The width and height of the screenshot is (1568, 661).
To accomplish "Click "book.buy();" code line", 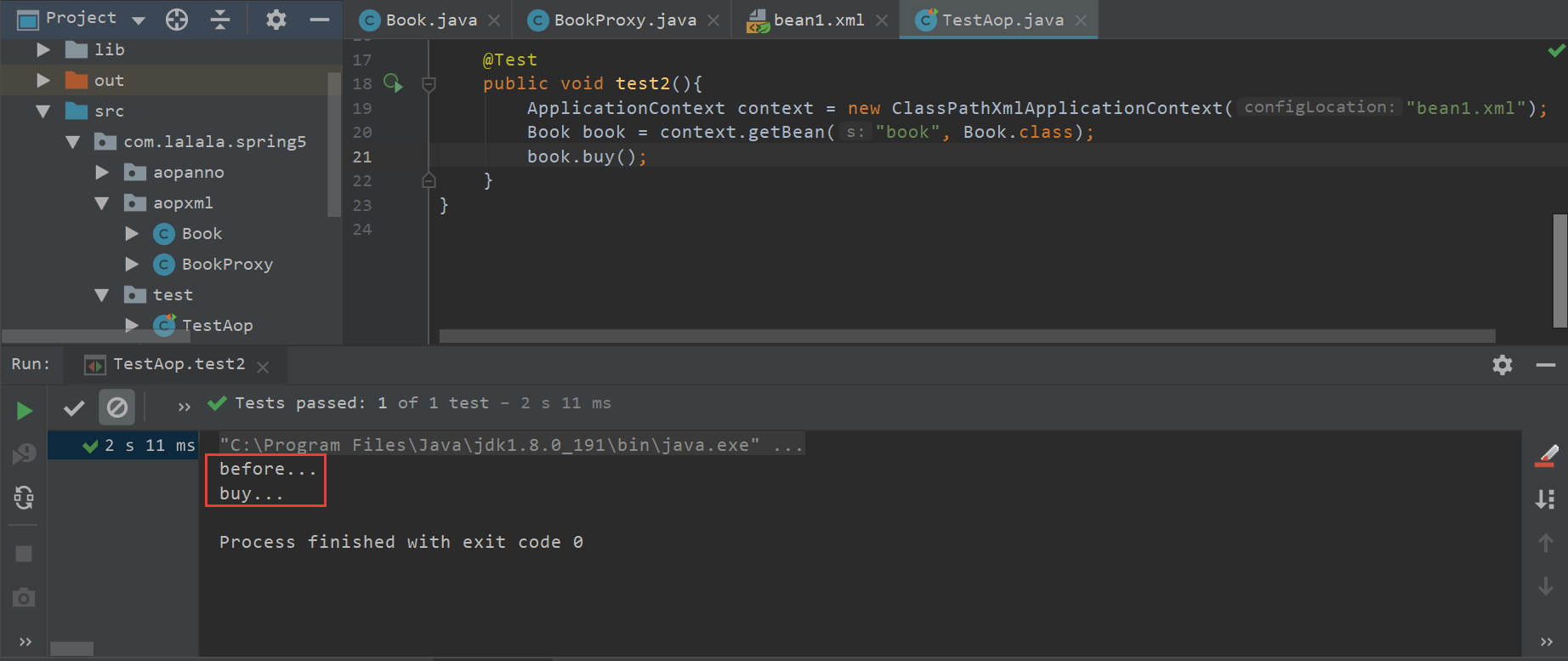I will coord(587,157).
